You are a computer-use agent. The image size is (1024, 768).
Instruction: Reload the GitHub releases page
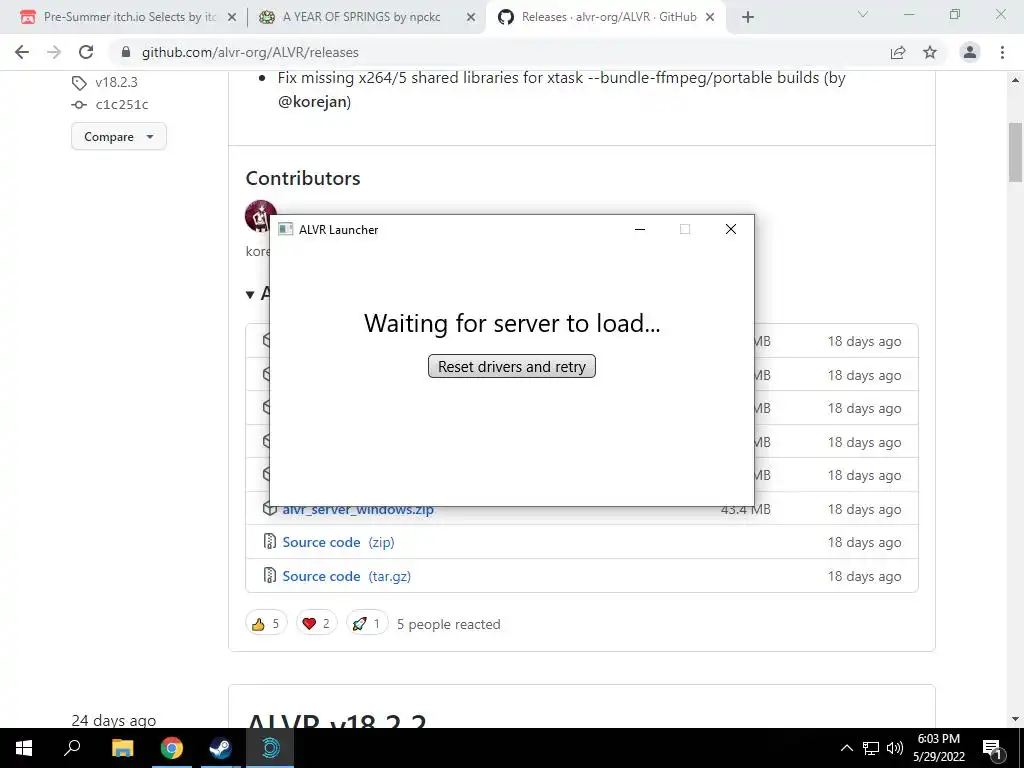86,52
